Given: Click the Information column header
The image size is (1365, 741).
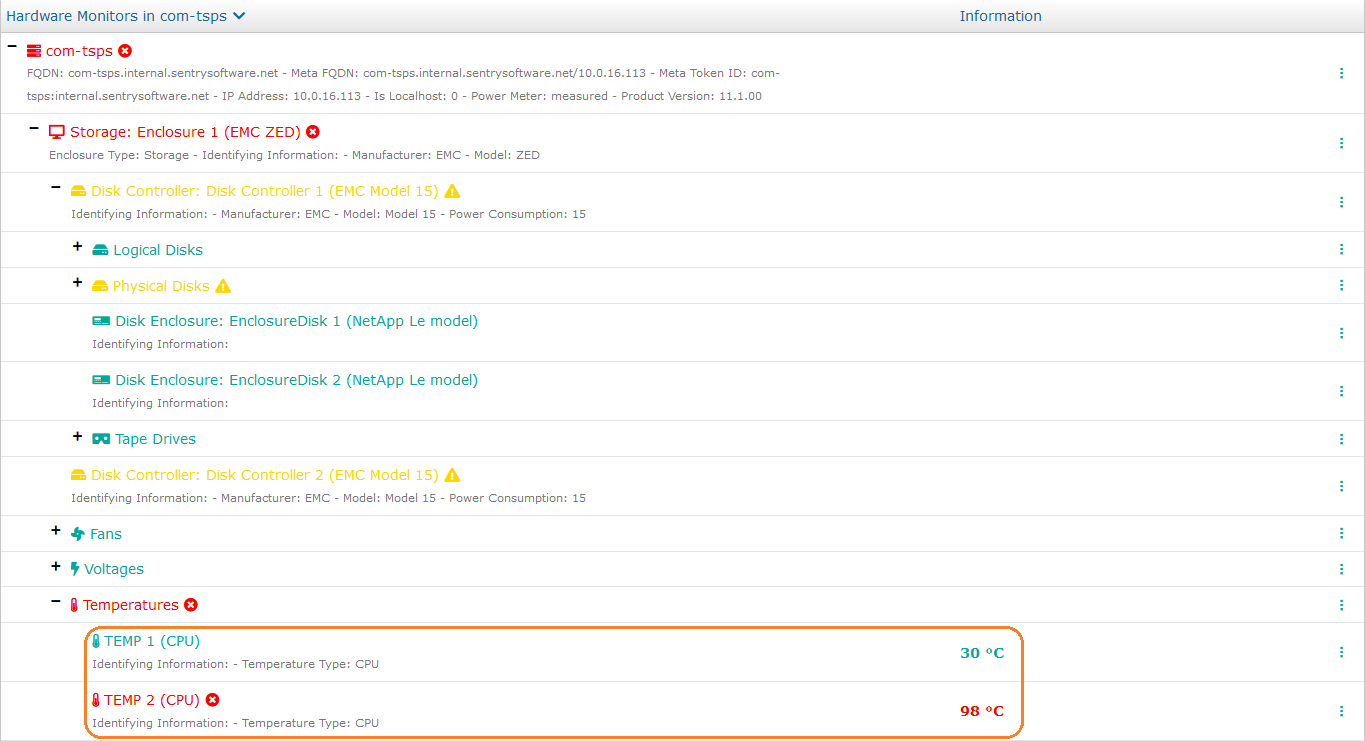Looking at the screenshot, I should tap(1000, 16).
